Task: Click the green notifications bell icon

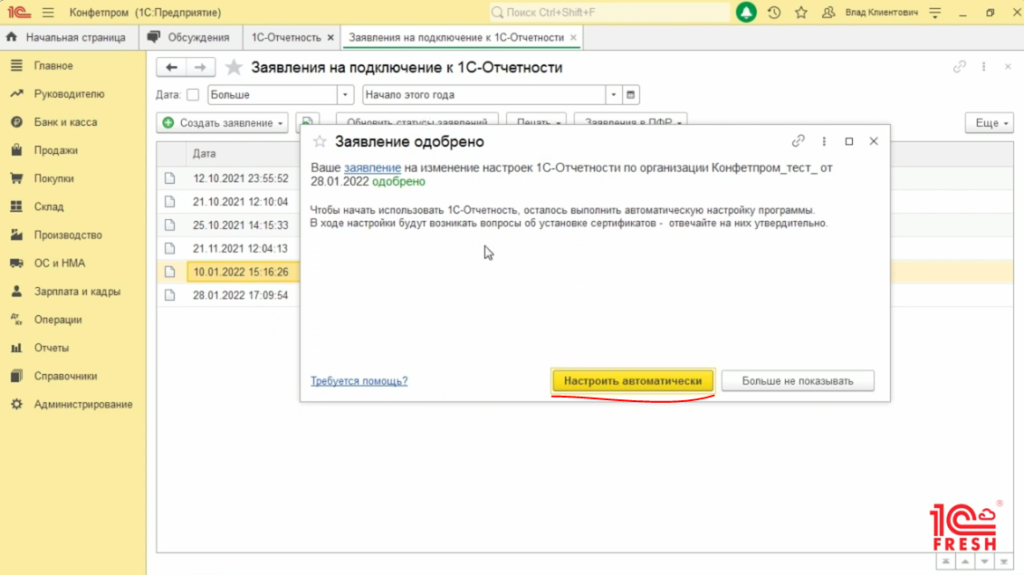Action: (746, 12)
